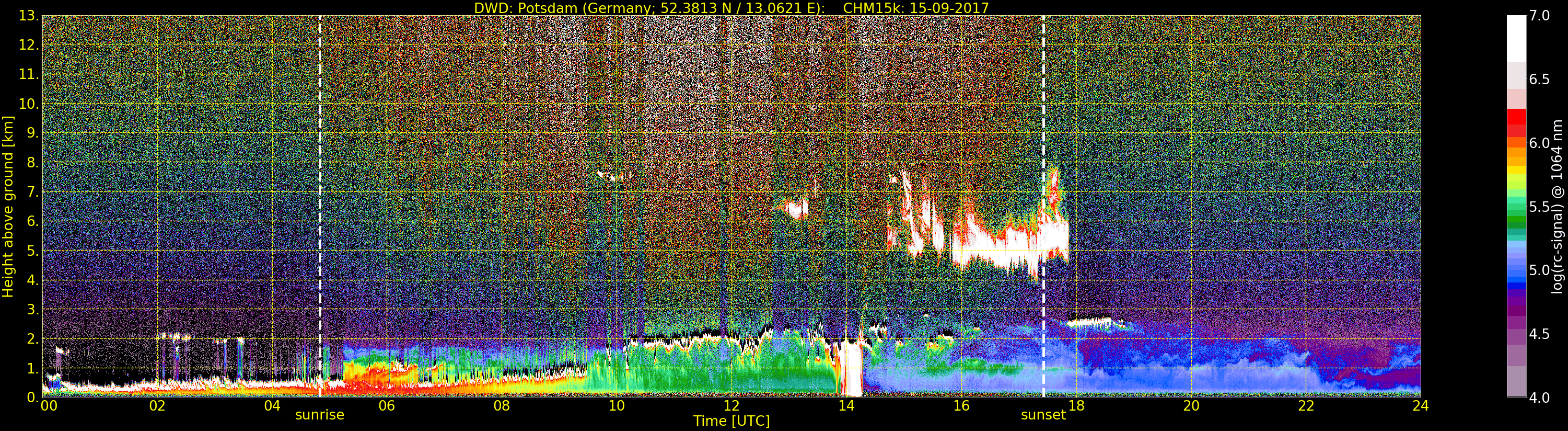Click the "3." height axis tick label

click(32, 310)
